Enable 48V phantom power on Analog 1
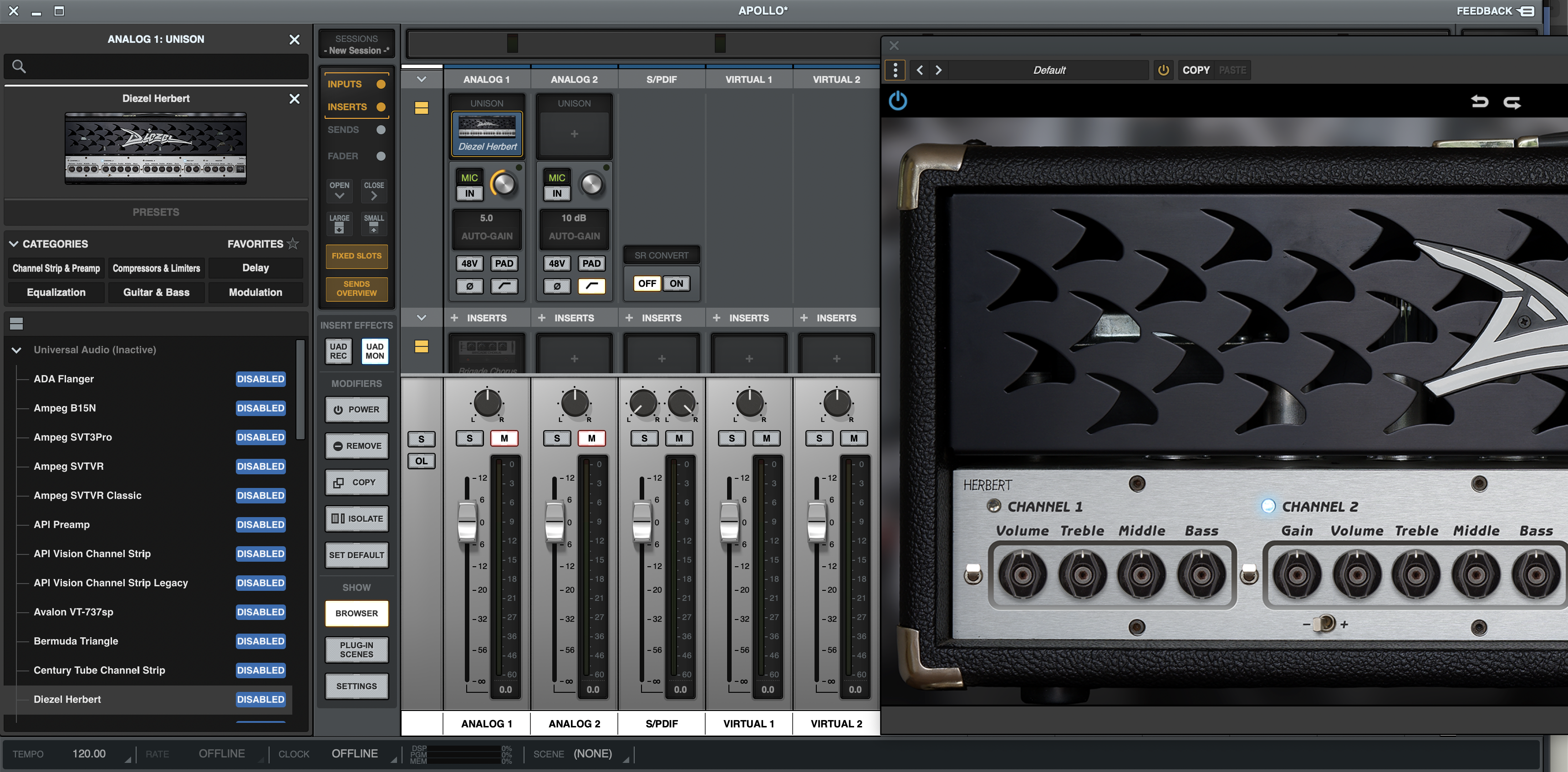The image size is (1568, 772). pos(469,264)
